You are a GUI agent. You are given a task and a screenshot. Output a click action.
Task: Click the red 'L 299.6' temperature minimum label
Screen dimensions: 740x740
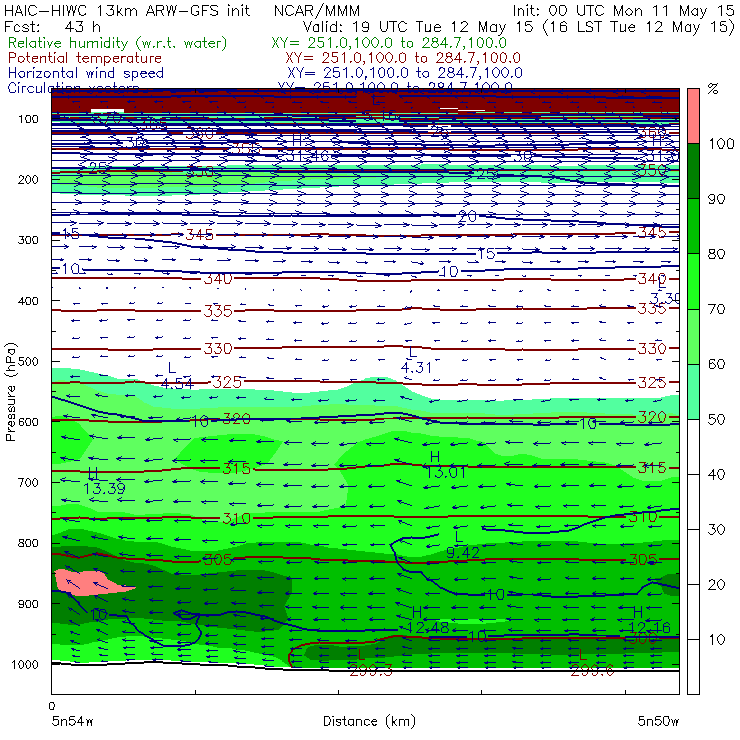pos(592,663)
